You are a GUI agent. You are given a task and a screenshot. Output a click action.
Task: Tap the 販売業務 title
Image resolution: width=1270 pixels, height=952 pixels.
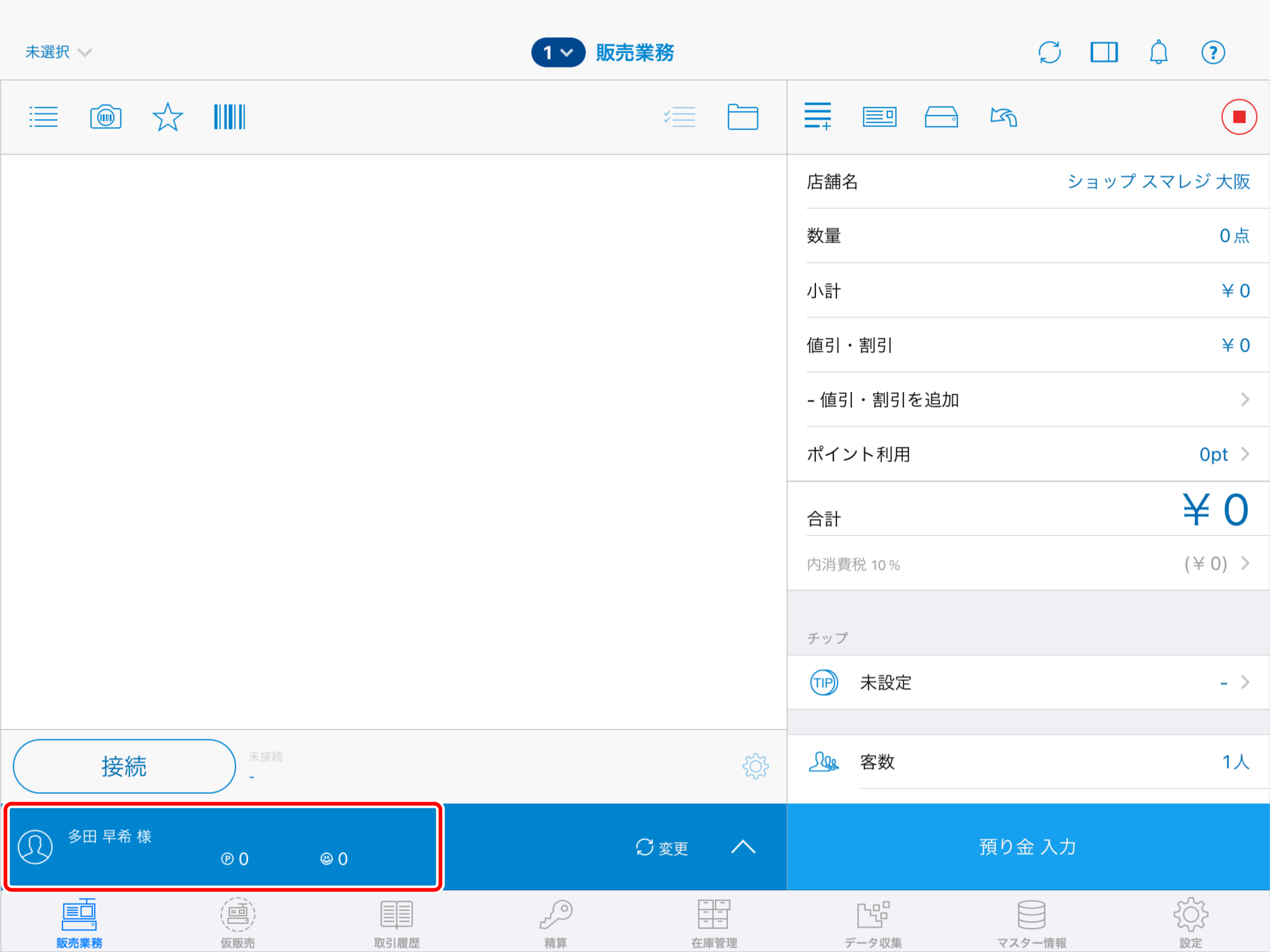click(x=635, y=53)
